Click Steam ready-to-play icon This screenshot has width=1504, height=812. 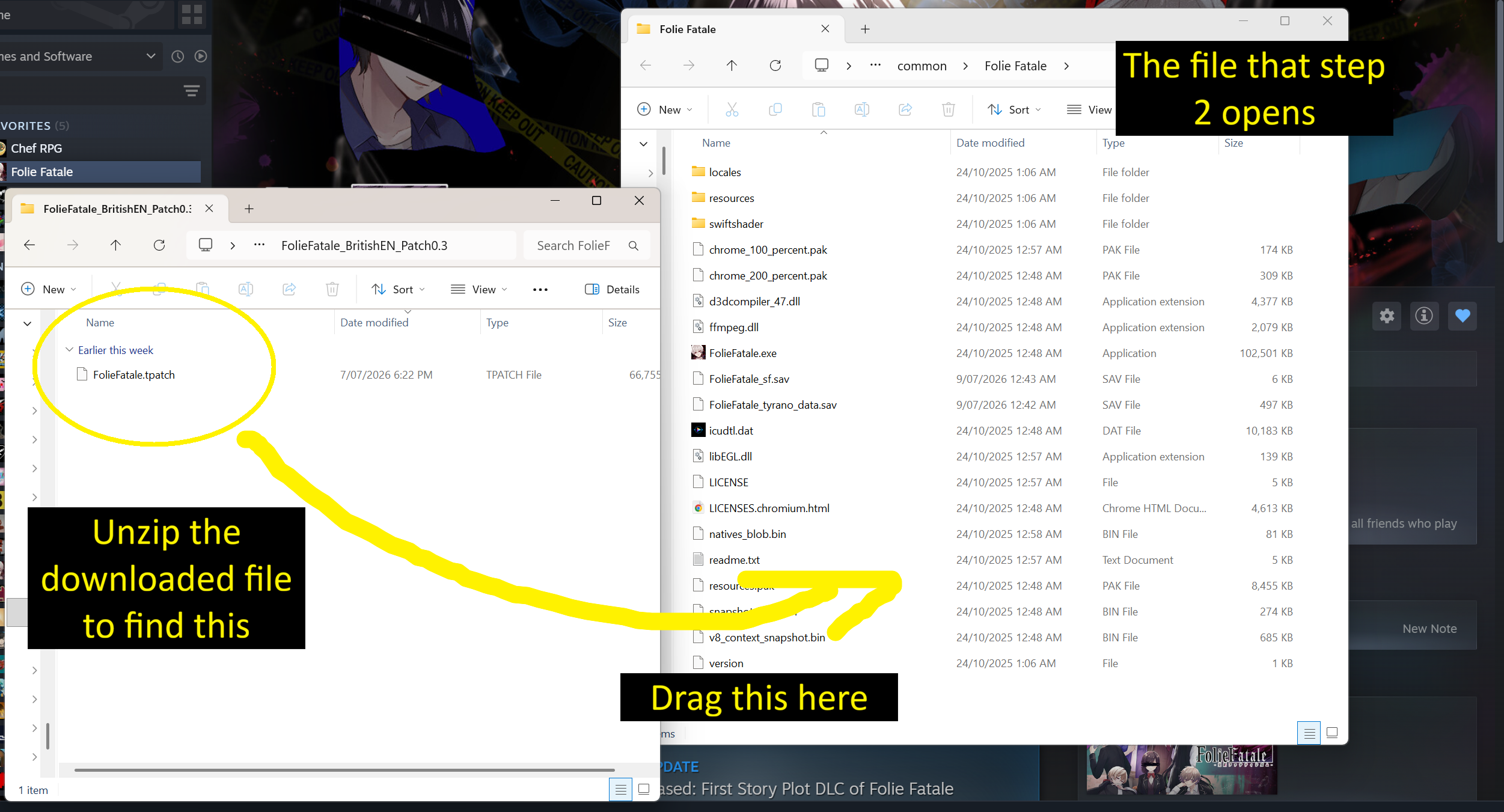point(201,56)
